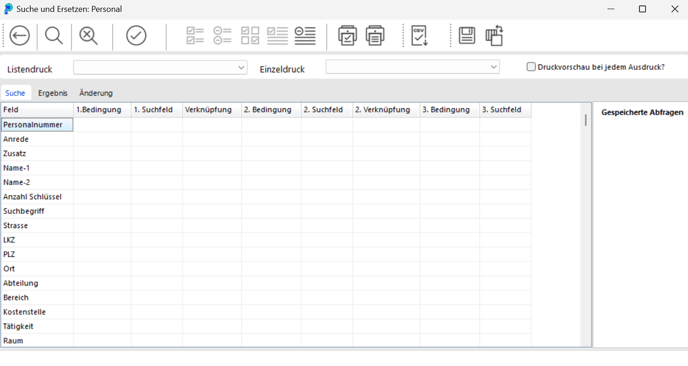
Task: Switch to the Änderung tab
Action: 96,93
